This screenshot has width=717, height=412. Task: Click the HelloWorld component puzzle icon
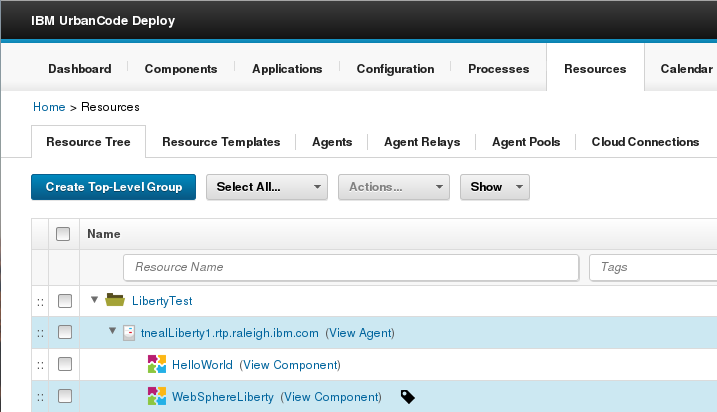click(x=156, y=364)
